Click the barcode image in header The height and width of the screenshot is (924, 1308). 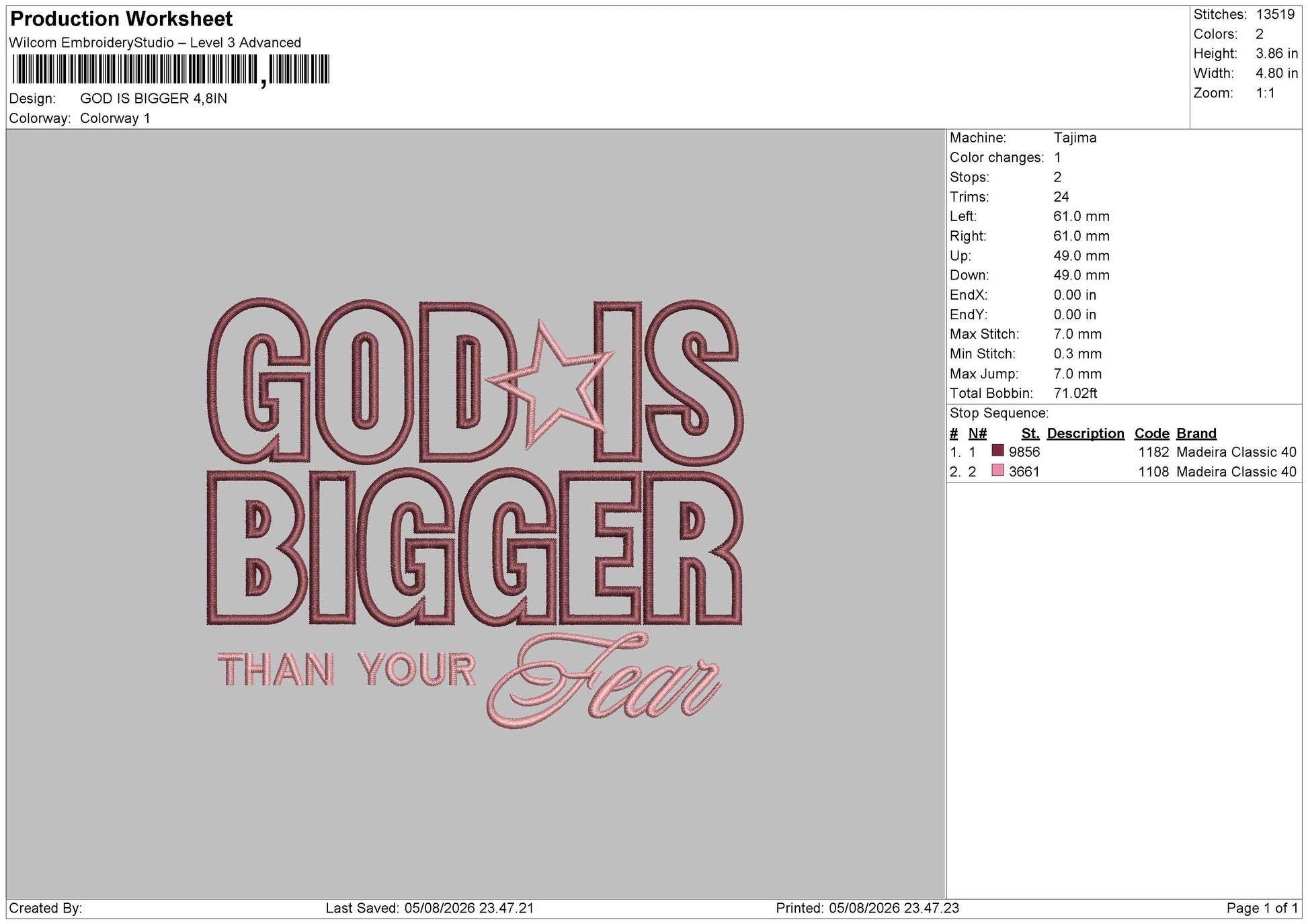tap(171, 70)
